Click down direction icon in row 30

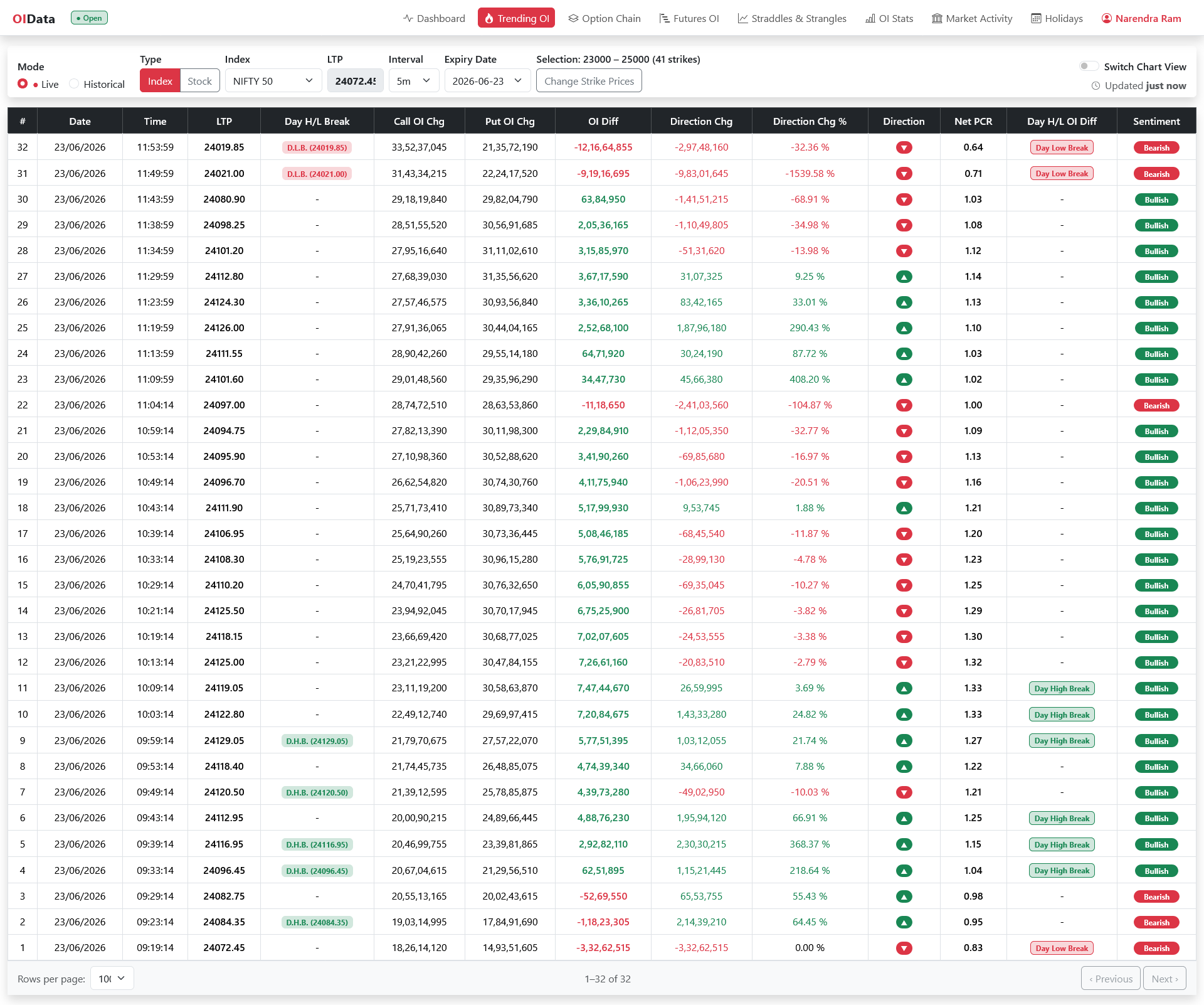(x=904, y=199)
